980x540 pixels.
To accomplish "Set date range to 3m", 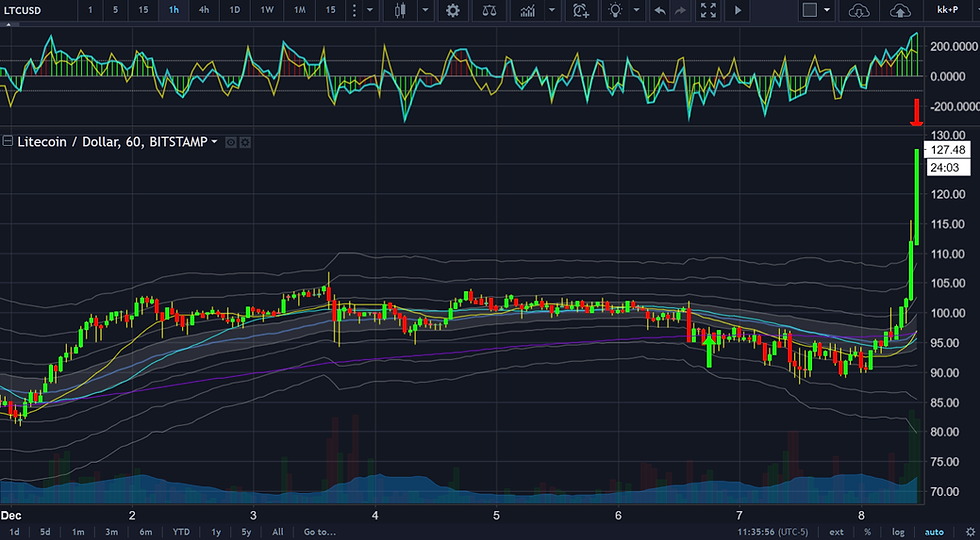I will (111, 532).
